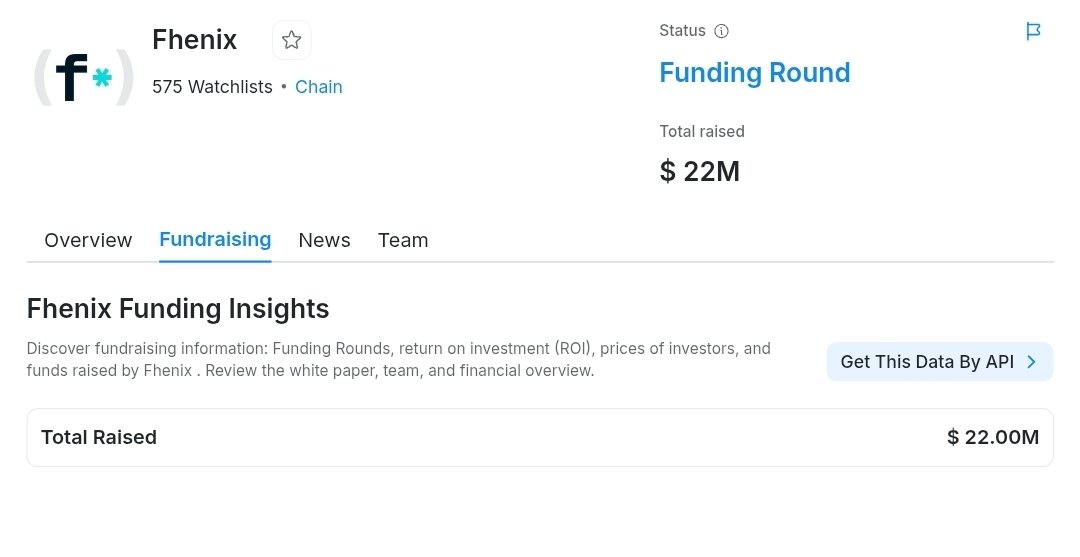1080x557 pixels.
Task: Click the Total Raised row label
Action: (x=98, y=437)
